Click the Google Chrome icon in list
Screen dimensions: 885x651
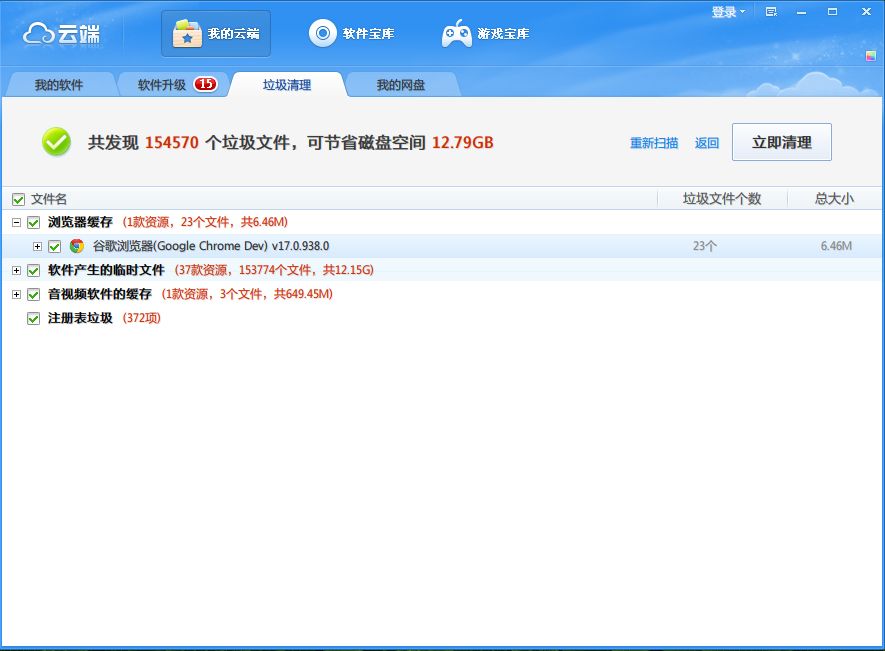click(x=77, y=246)
